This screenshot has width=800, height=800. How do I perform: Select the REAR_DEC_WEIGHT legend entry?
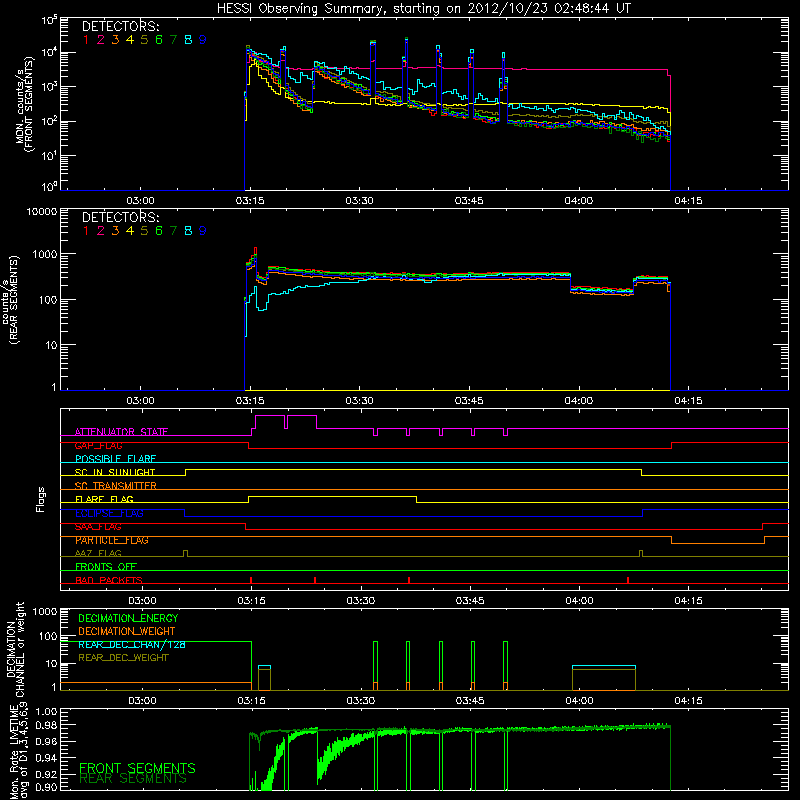pyautogui.click(x=123, y=658)
